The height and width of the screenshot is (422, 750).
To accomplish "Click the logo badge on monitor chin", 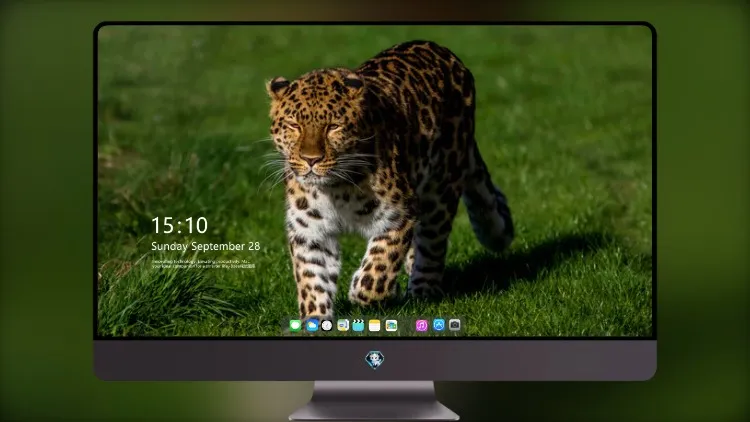I will pyautogui.click(x=375, y=360).
